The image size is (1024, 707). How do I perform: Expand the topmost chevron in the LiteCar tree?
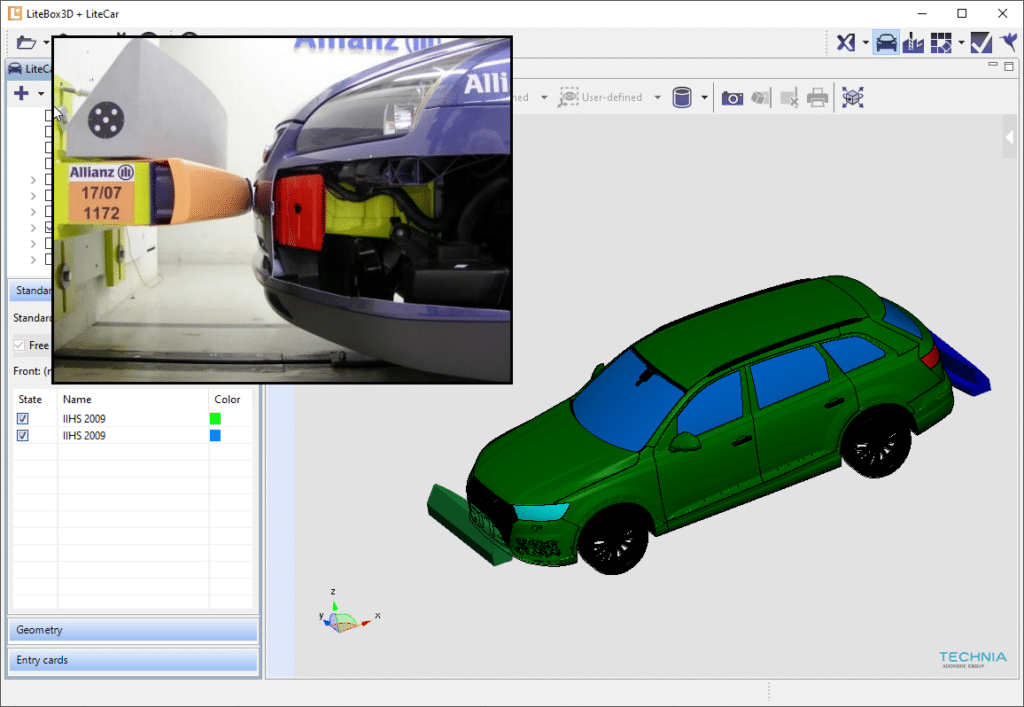click(x=33, y=180)
